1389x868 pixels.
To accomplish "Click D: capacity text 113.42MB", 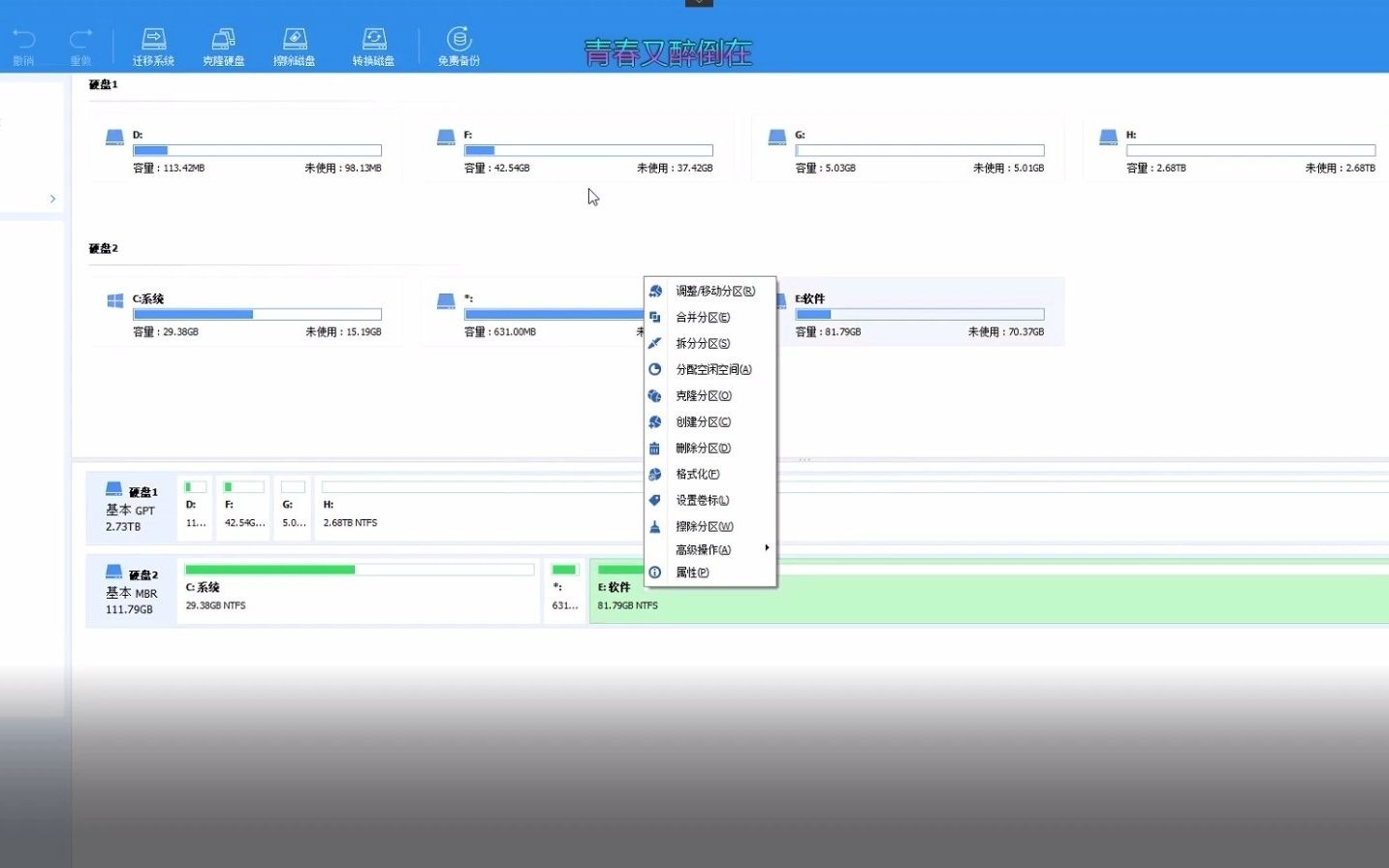I will click(x=170, y=168).
